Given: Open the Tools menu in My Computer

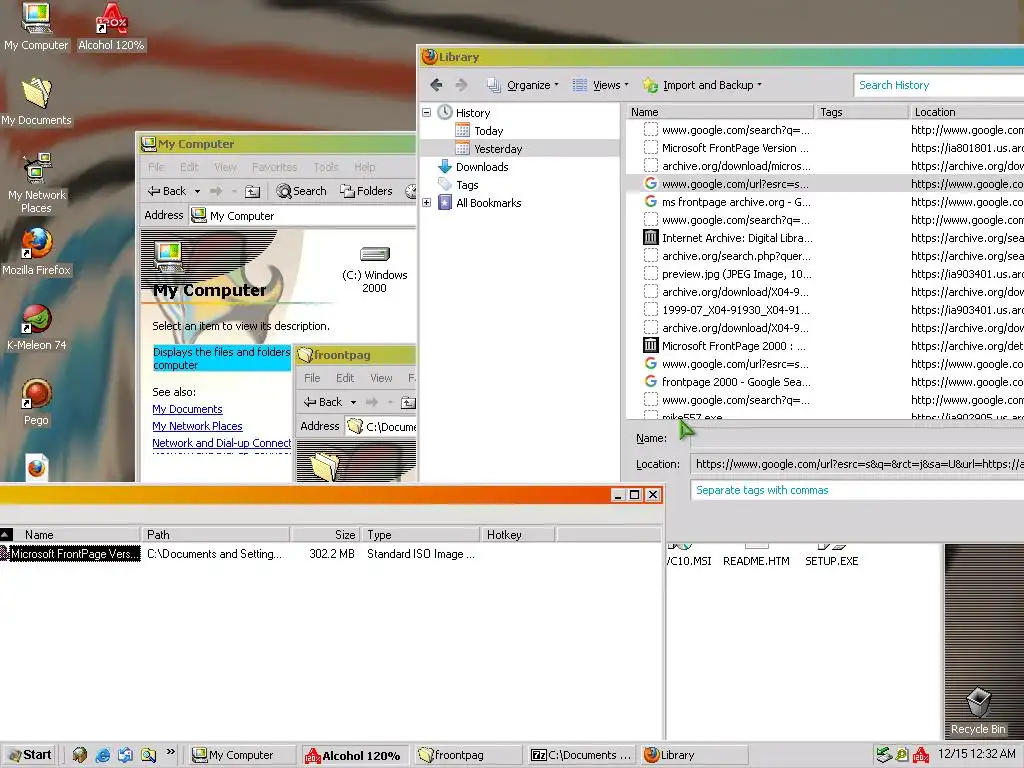Looking at the screenshot, I should tap(326, 167).
